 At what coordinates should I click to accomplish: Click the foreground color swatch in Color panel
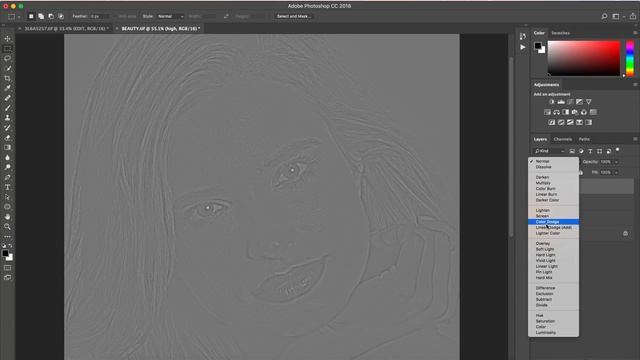click(538, 46)
